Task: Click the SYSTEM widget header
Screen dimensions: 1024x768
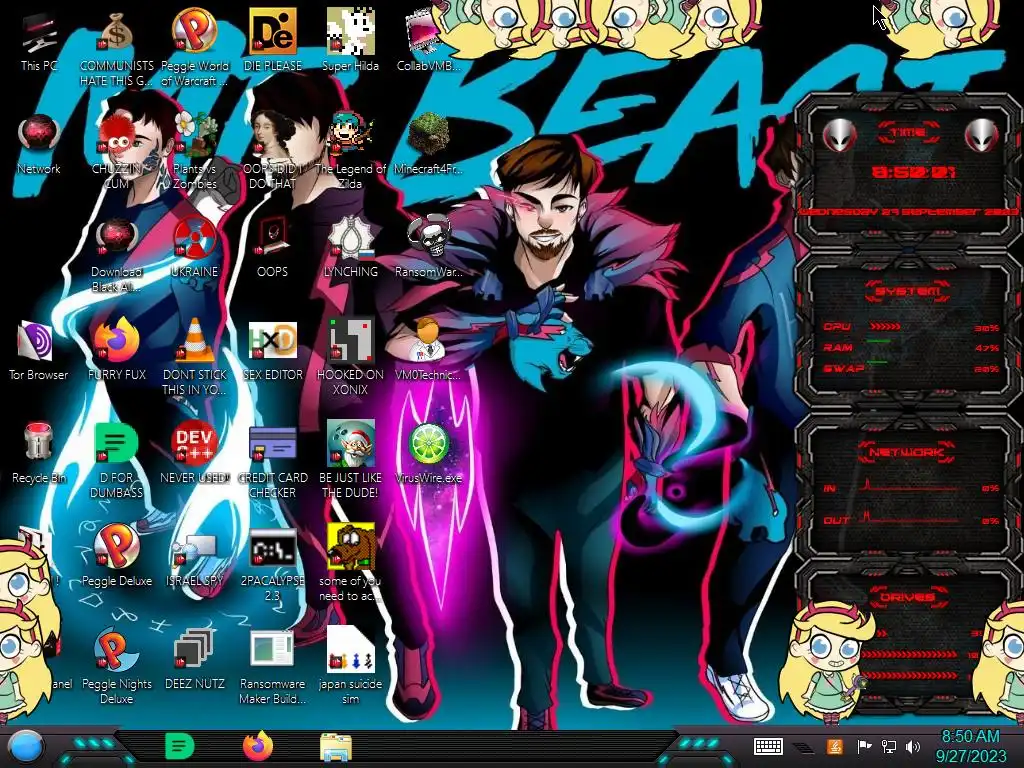Action: pyautogui.click(x=908, y=291)
